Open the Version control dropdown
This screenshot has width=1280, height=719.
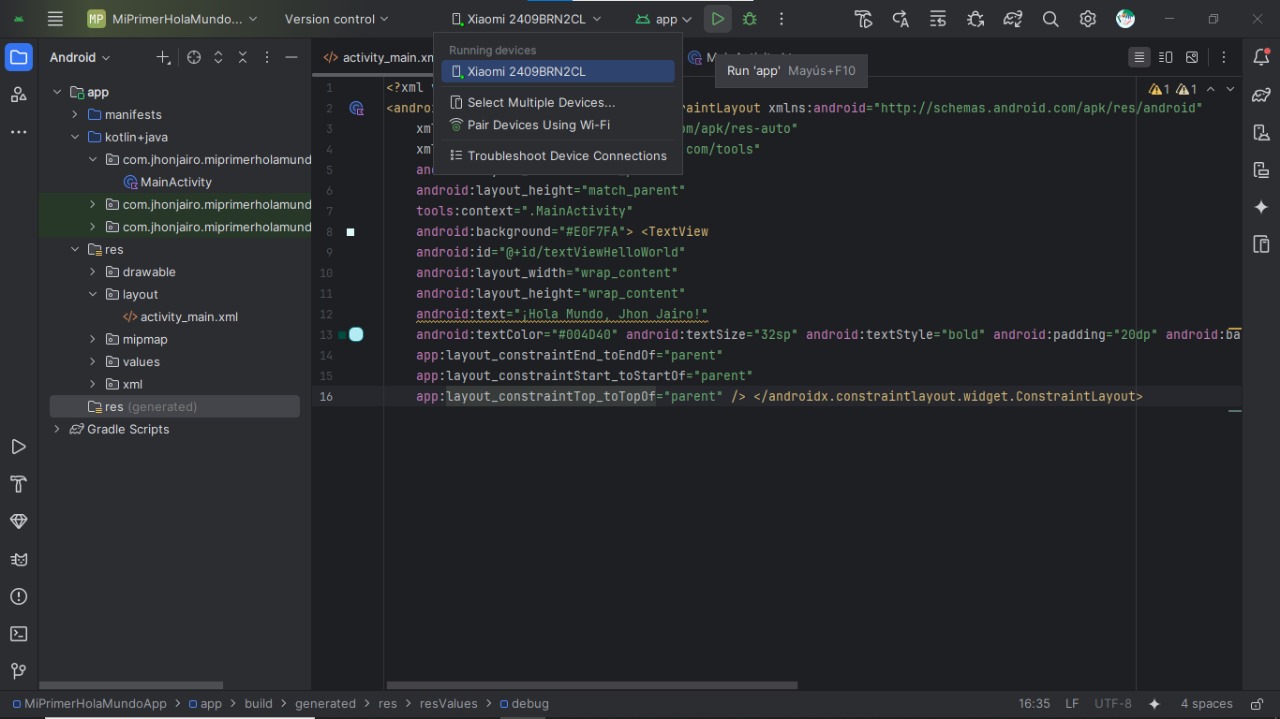336,19
